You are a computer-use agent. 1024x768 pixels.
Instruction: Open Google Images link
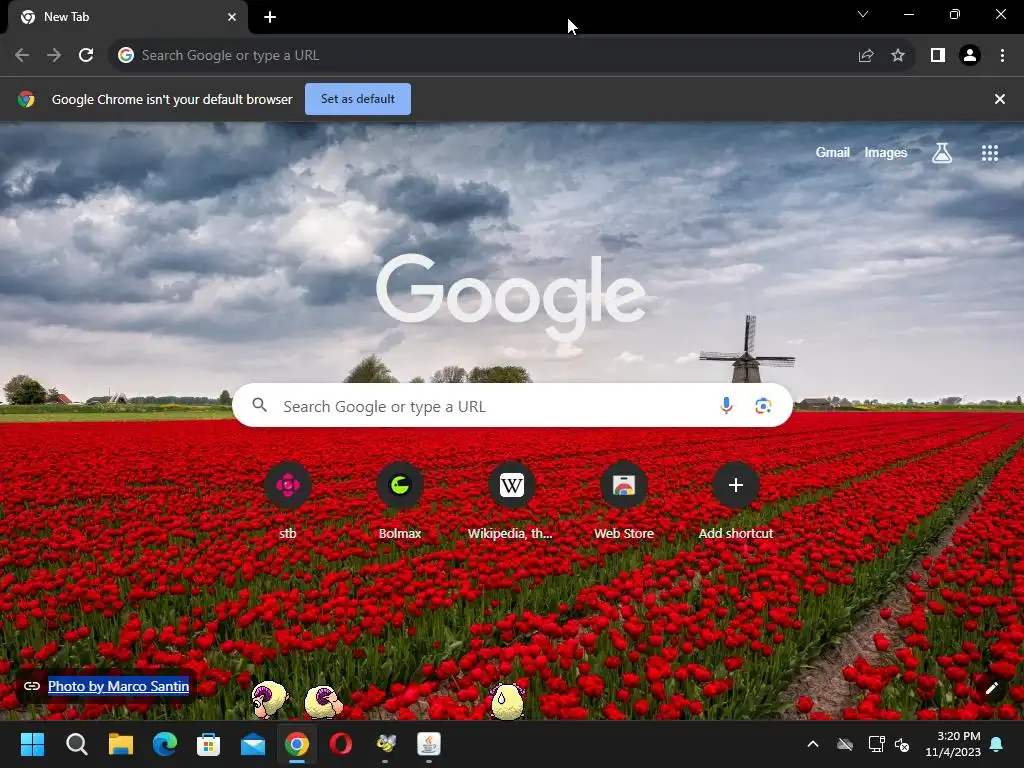point(886,152)
